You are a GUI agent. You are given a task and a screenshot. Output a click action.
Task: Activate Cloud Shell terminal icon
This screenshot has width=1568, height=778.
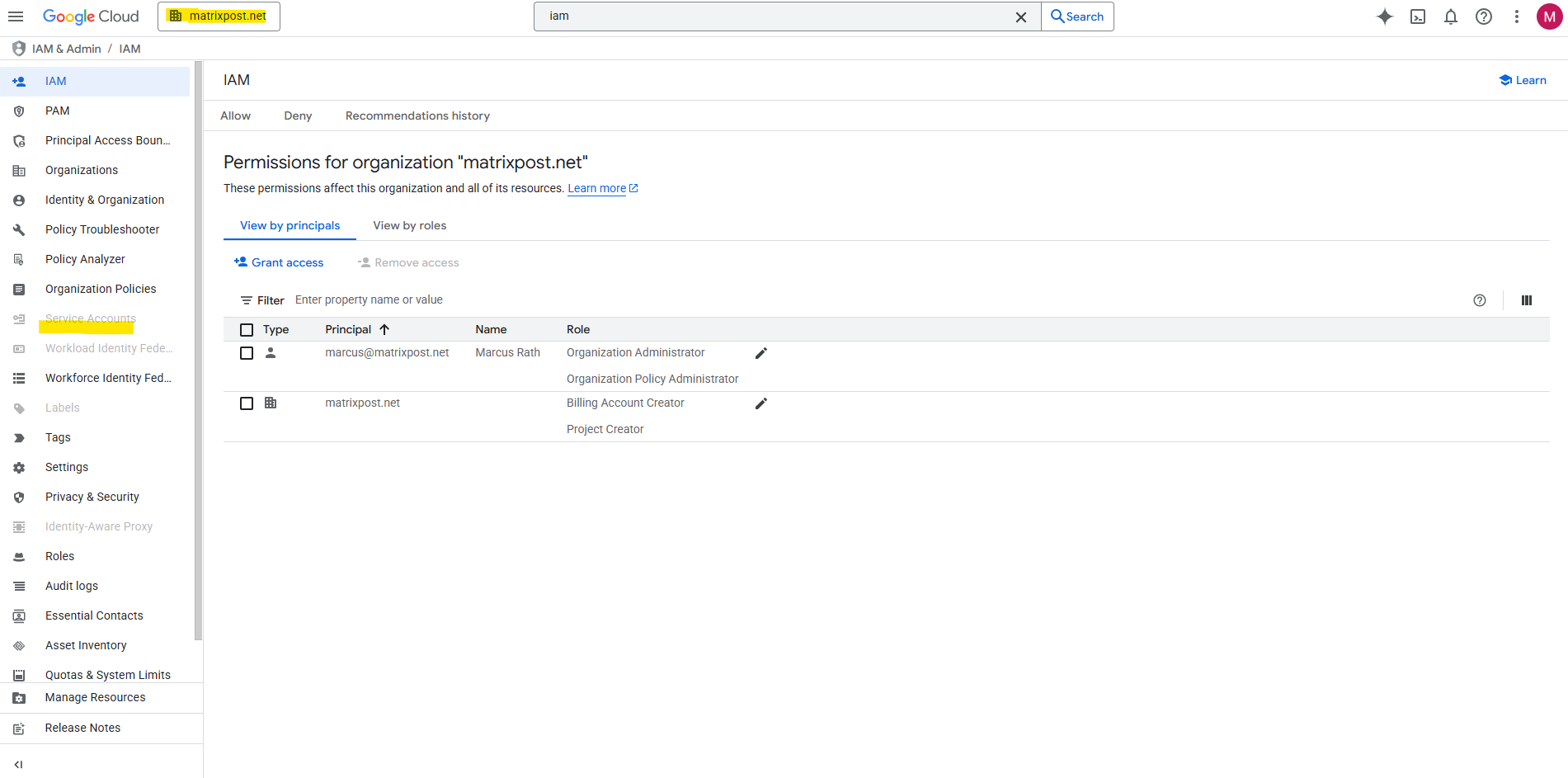(x=1417, y=17)
